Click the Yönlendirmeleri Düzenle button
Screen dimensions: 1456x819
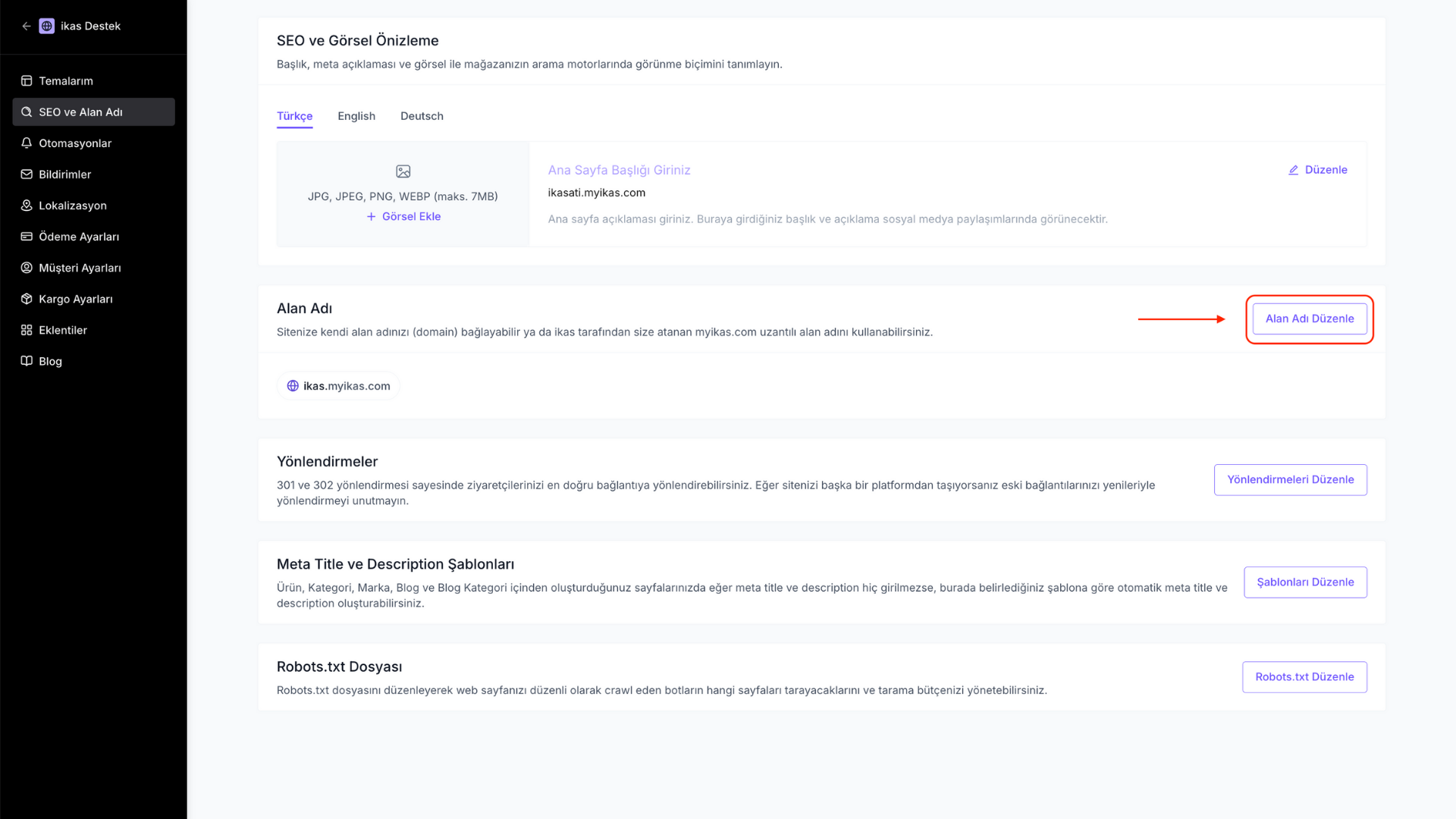click(1290, 479)
